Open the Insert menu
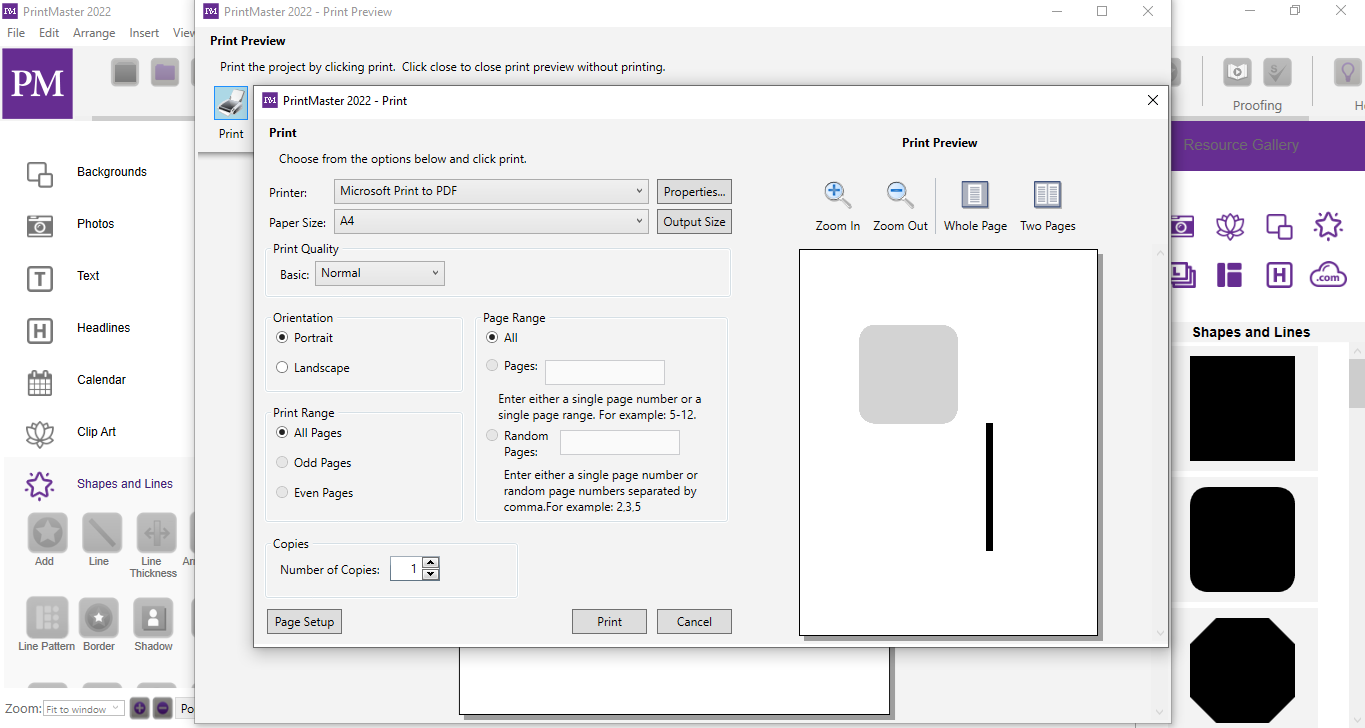 click(144, 33)
